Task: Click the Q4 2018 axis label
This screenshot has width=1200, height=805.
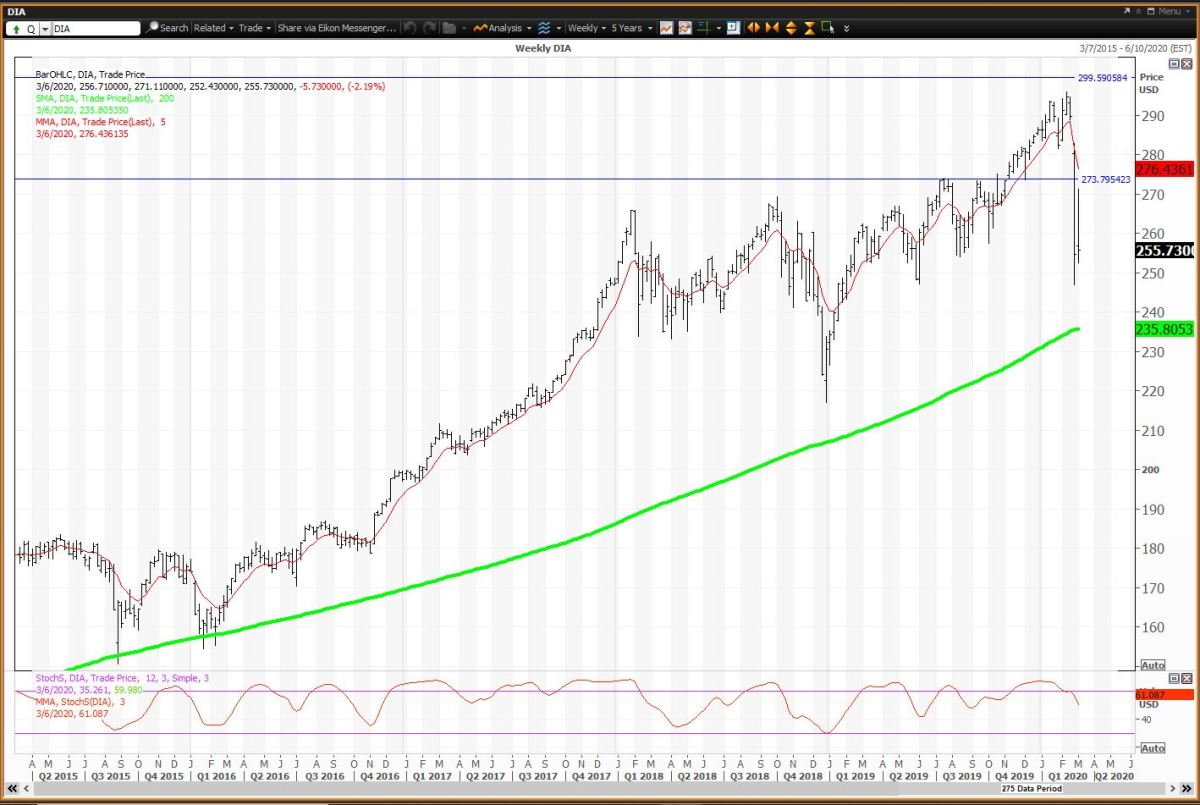Action: coord(804,774)
